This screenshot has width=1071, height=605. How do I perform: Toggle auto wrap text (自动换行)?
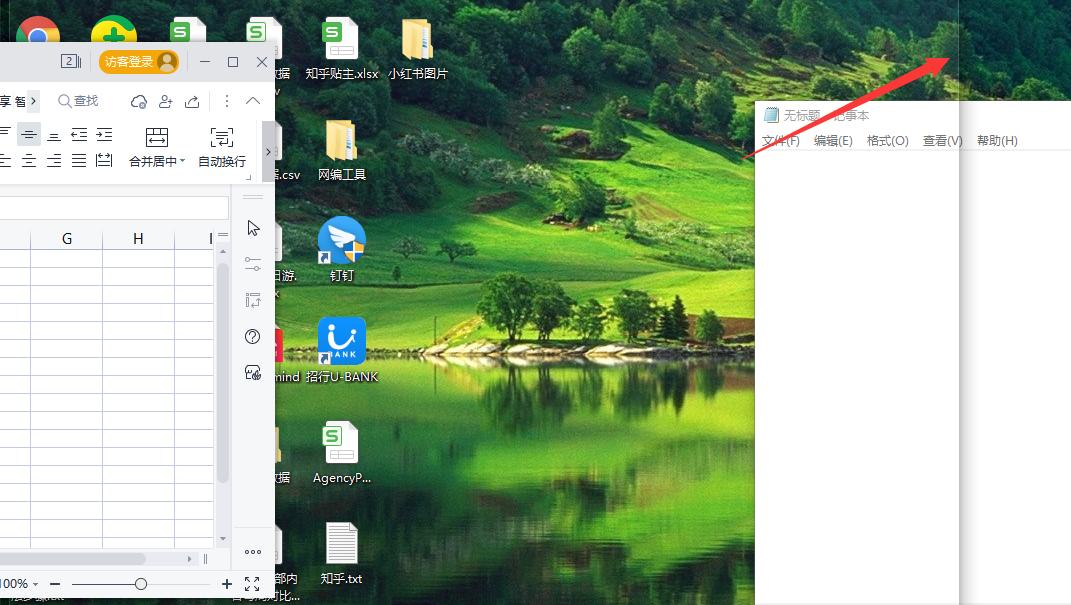coord(221,137)
